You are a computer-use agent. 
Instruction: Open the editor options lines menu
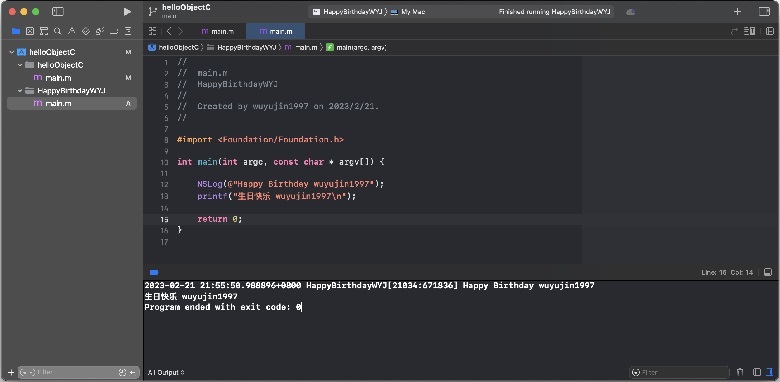(x=749, y=31)
